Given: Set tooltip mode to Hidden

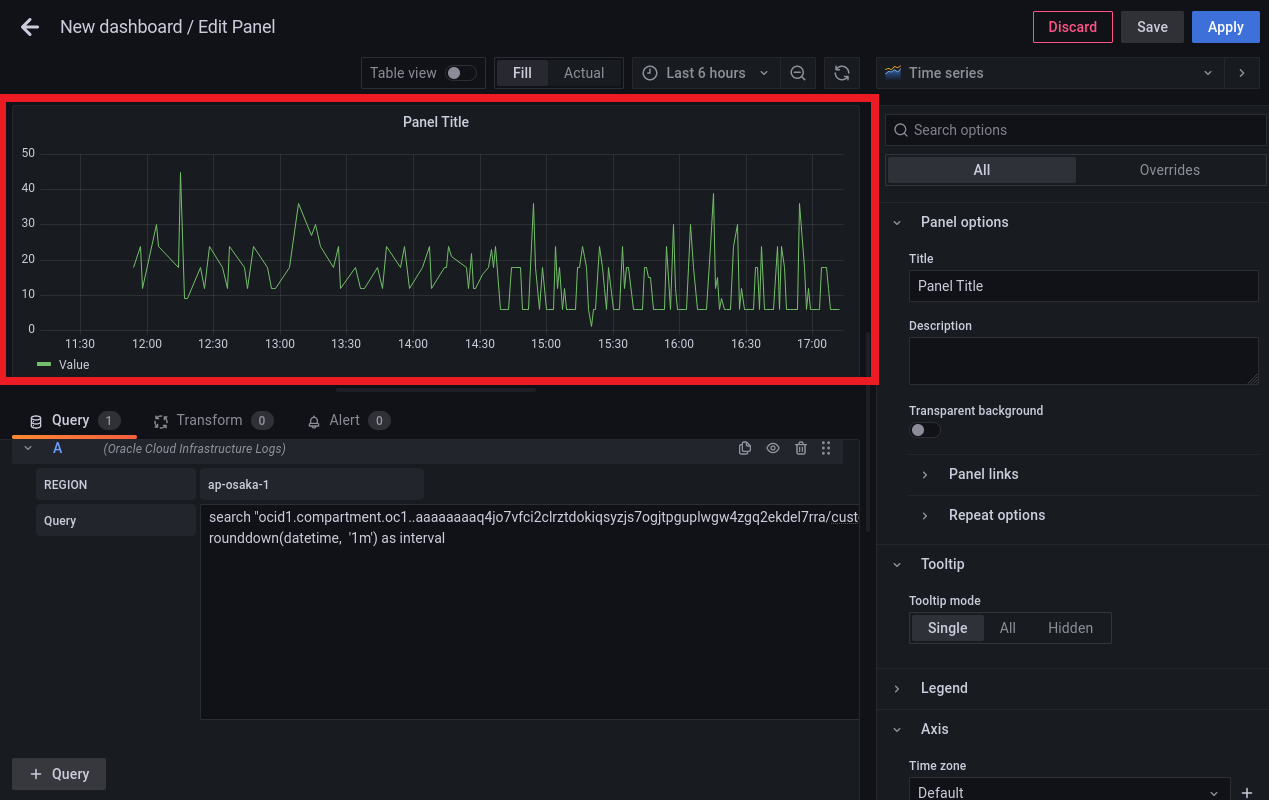Looking at the screenshot, I should [1070, 628].
